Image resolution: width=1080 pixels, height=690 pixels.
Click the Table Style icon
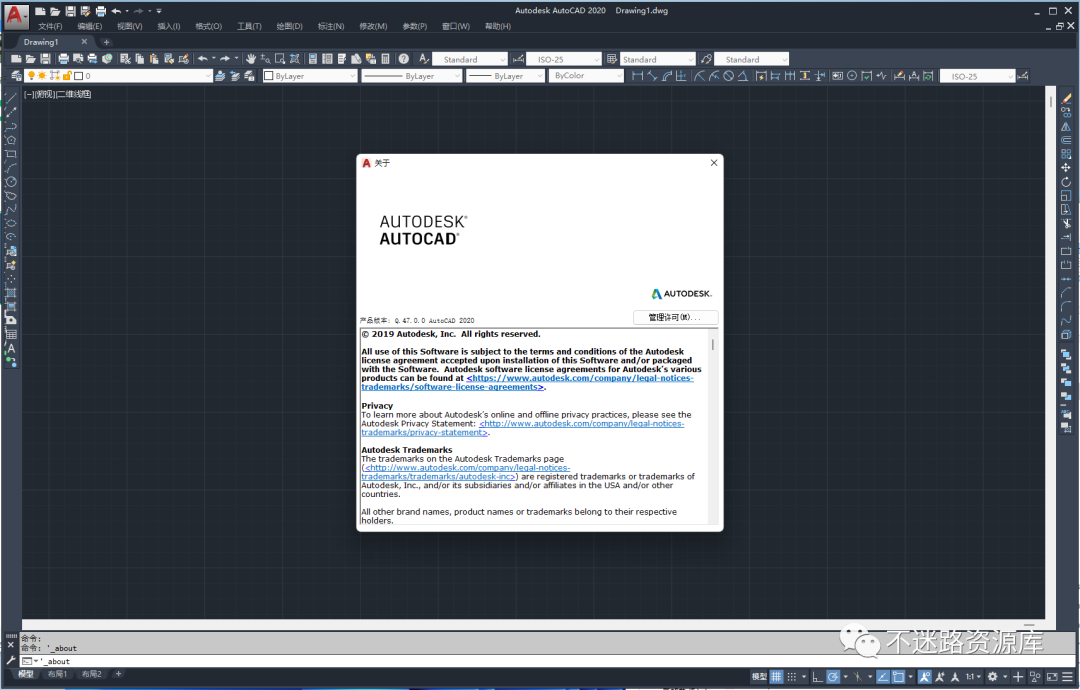tap(612, 59)
